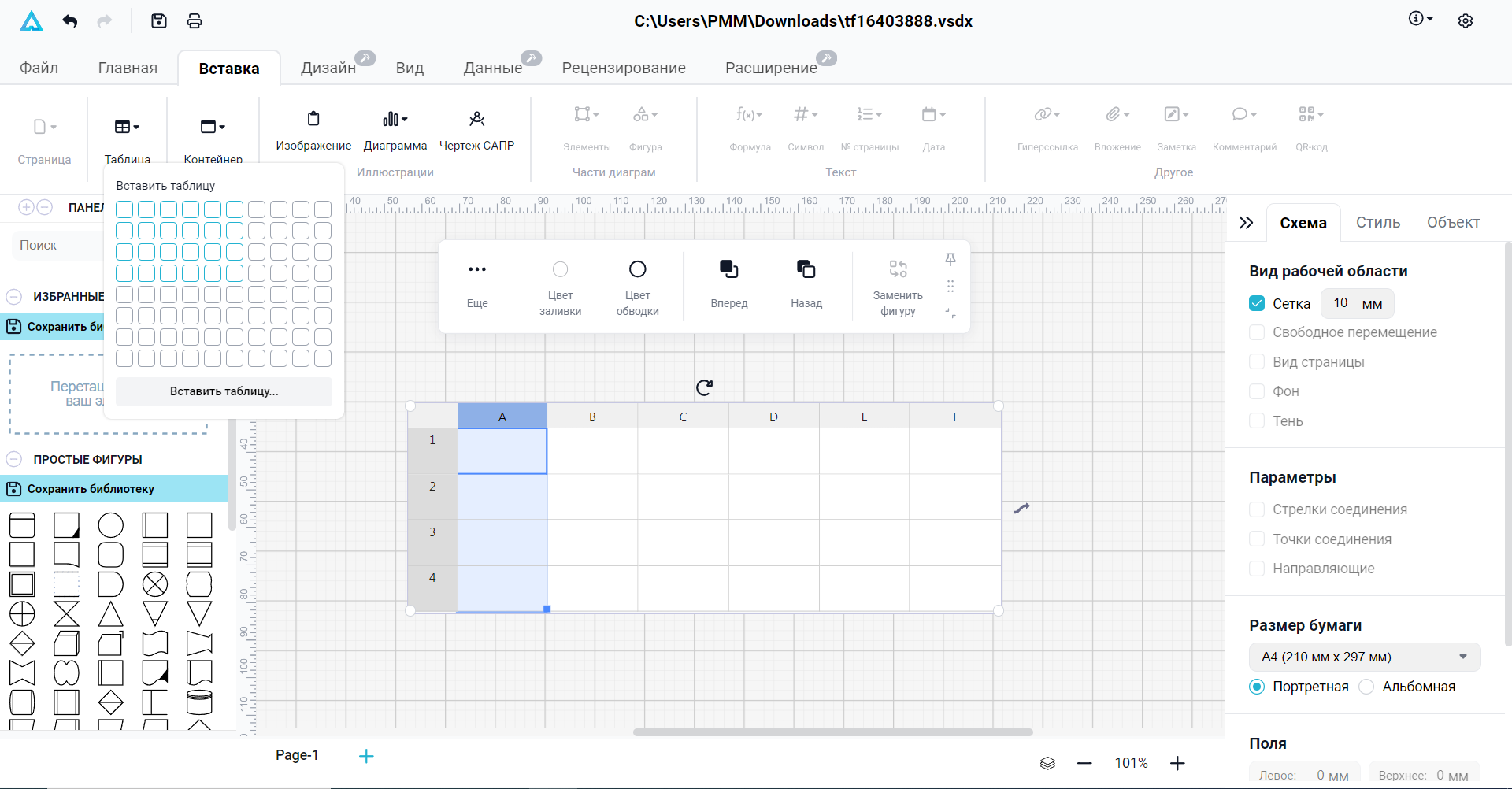Click Сохранить библиотеку under simple shapes

coord(91,489)
